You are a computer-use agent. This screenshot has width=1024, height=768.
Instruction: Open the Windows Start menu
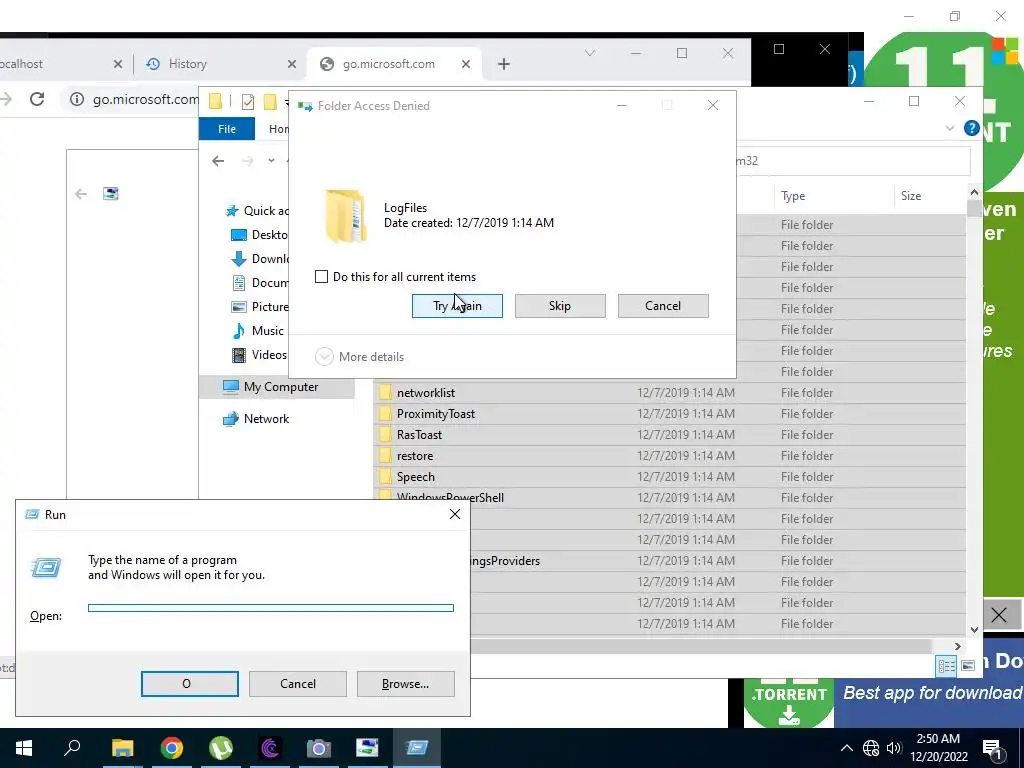(x=24, y=748)
